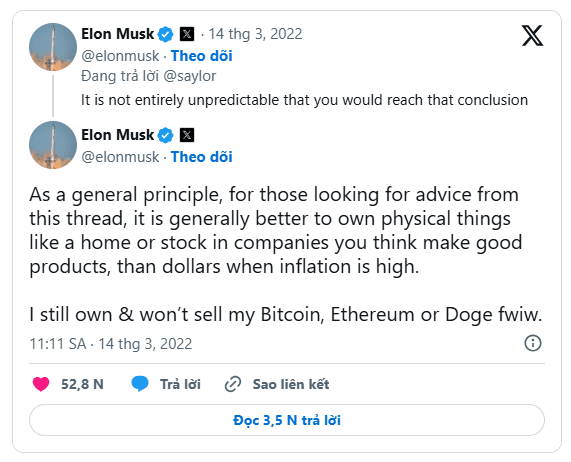This screenshot has height=462, width=571.
Task: Open the info circle icon beside timestamp
Action: 533,343
